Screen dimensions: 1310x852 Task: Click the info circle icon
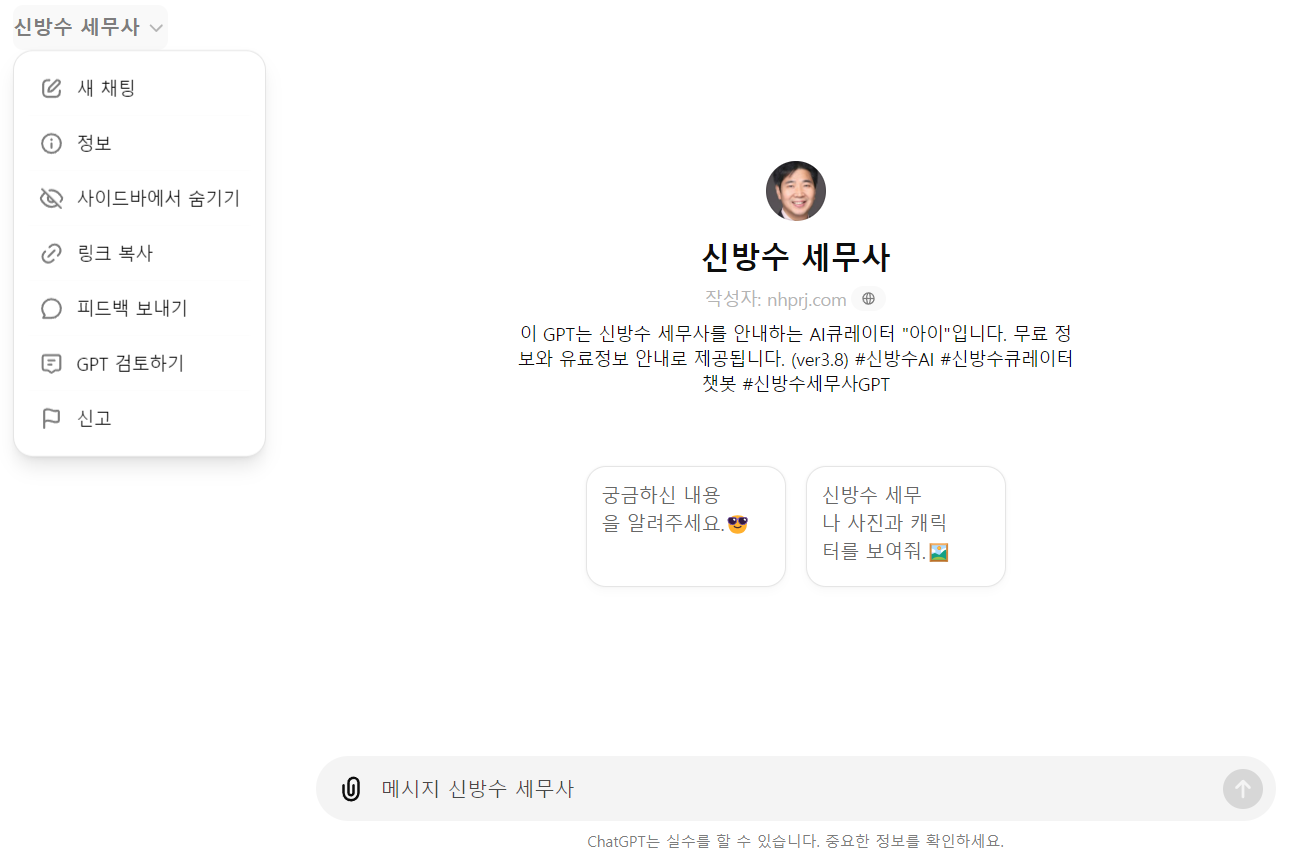point(51,144)
